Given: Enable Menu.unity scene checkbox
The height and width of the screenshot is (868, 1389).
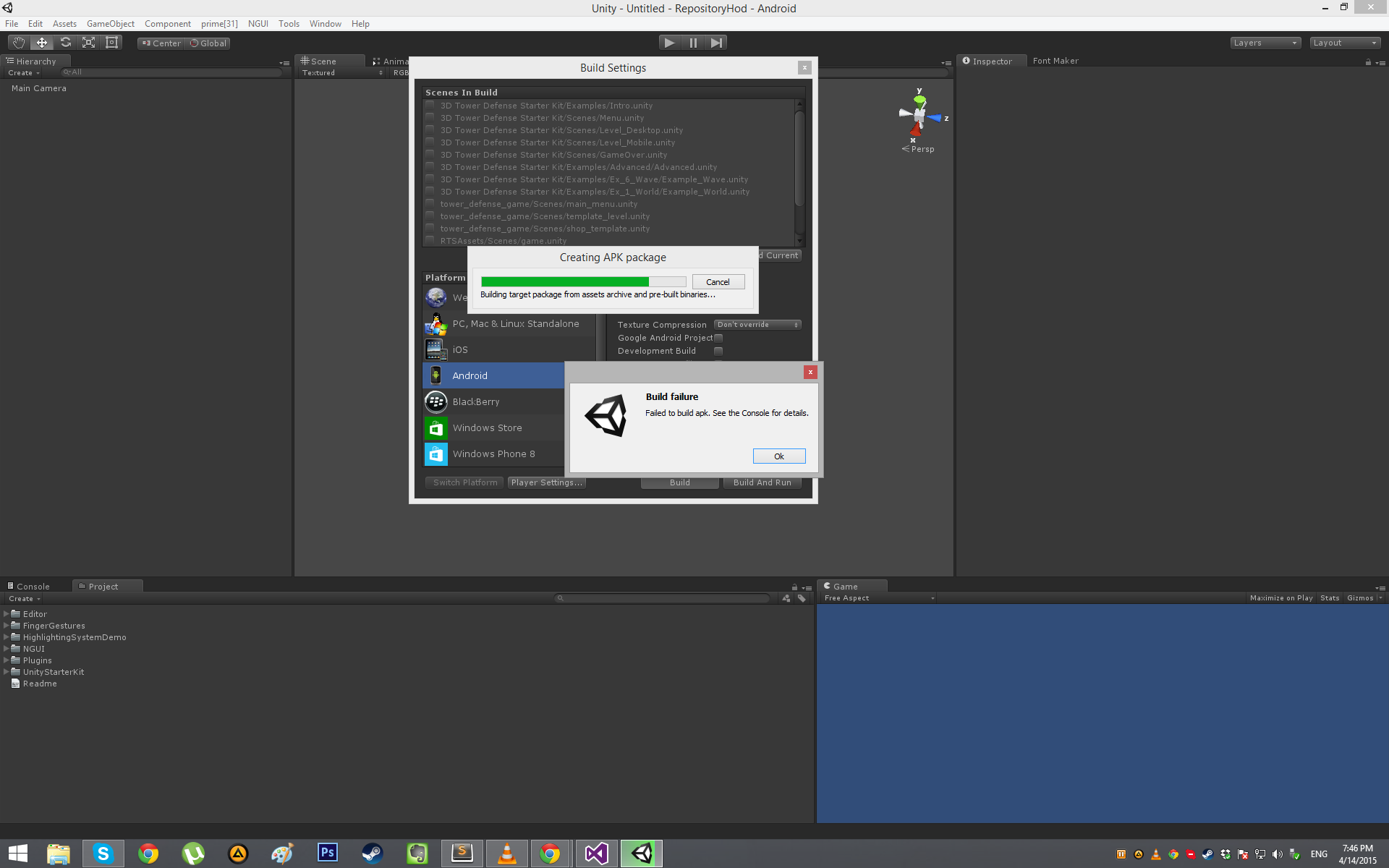Looking at the screenshot, I should point(430,118).
